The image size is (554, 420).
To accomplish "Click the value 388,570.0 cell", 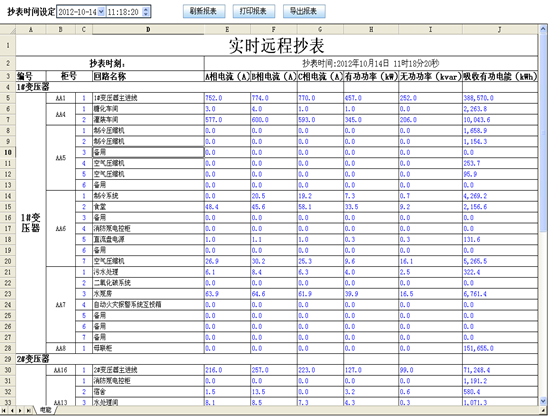I will click(x=500, y=98).
